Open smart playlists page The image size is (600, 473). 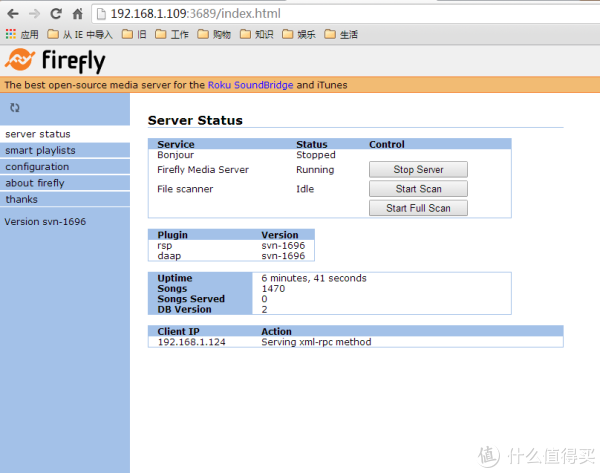[x=40, y=150]
